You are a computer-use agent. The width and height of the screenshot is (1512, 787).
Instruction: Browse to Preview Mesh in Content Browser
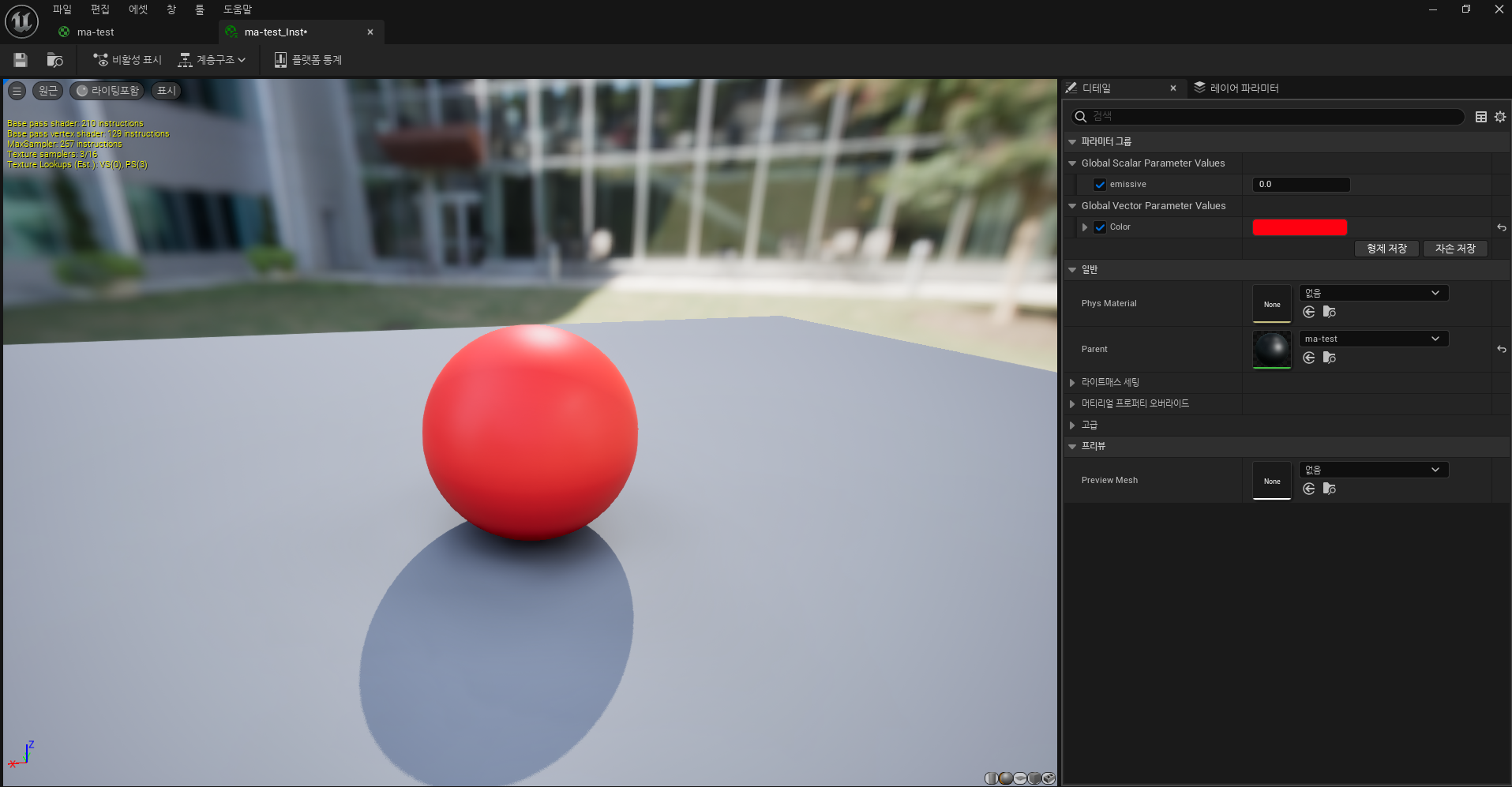tap(1330, 489)
